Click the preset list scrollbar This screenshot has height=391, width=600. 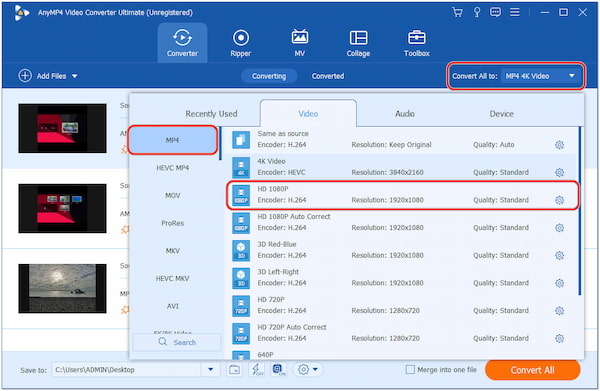point(580,211)
